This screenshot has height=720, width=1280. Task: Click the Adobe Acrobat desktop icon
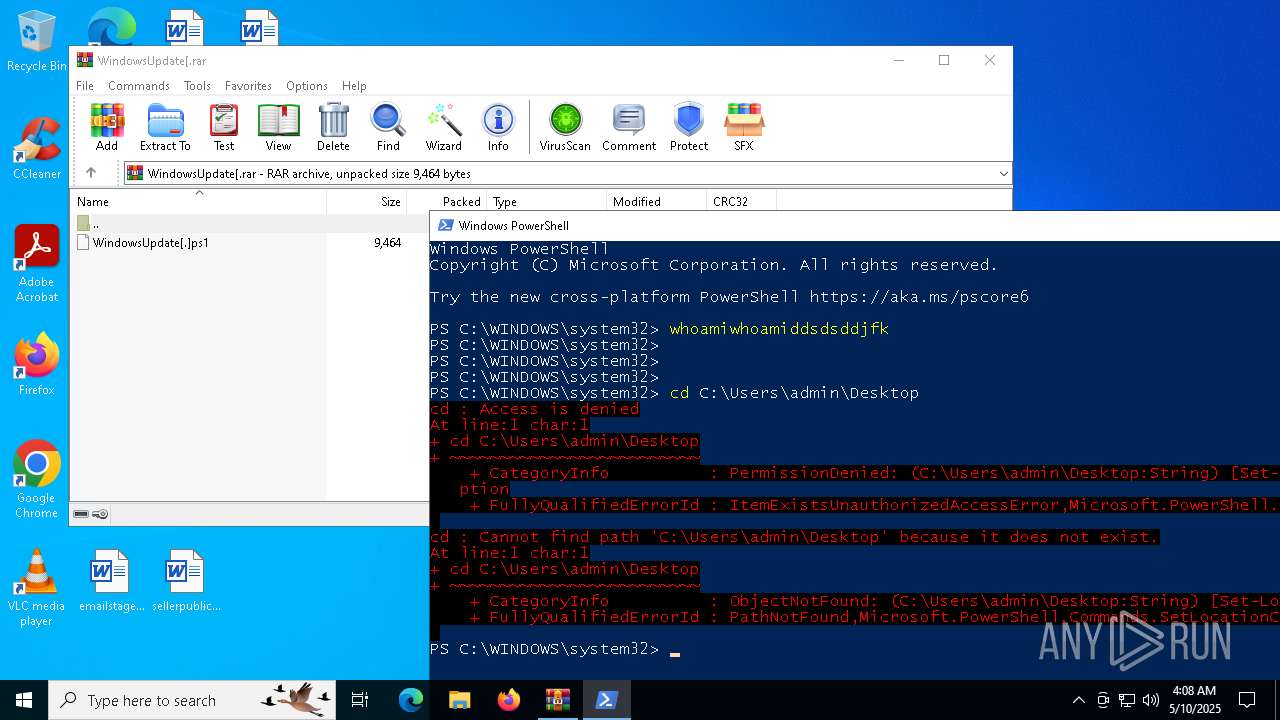coord(37,264)
